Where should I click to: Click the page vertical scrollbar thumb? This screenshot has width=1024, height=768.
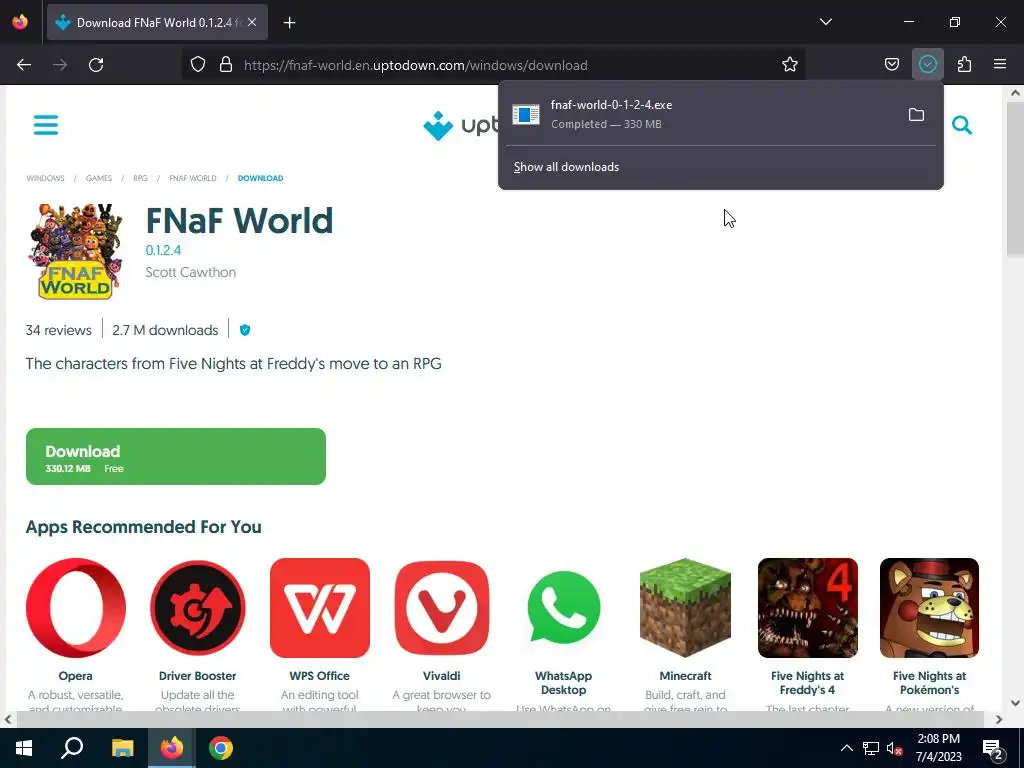(1015, 180)
